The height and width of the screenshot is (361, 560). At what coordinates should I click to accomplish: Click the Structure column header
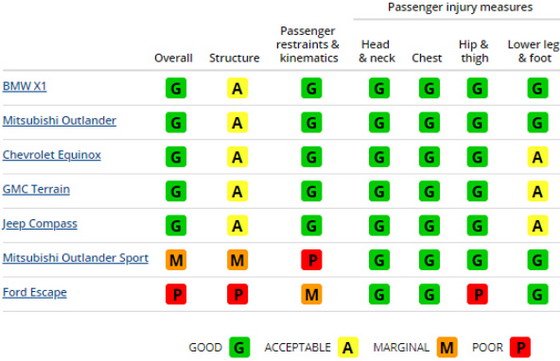click(234, 58)
